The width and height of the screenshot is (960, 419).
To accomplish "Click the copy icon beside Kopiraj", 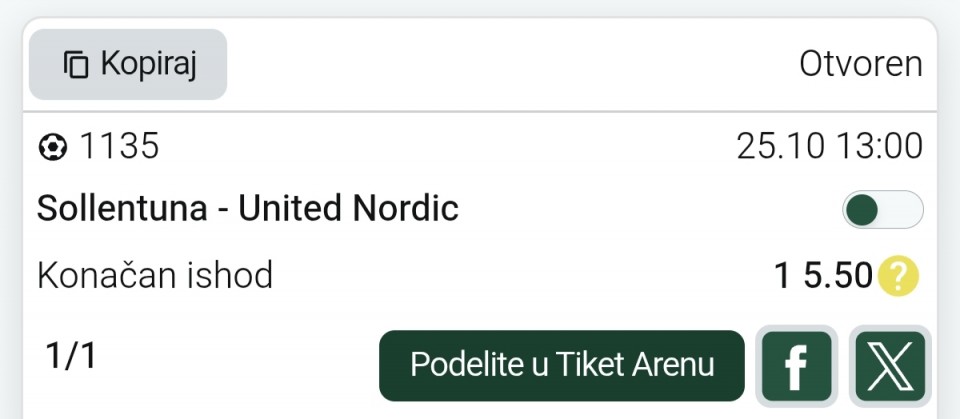I will pyautogui.click(x=76, y=65).
